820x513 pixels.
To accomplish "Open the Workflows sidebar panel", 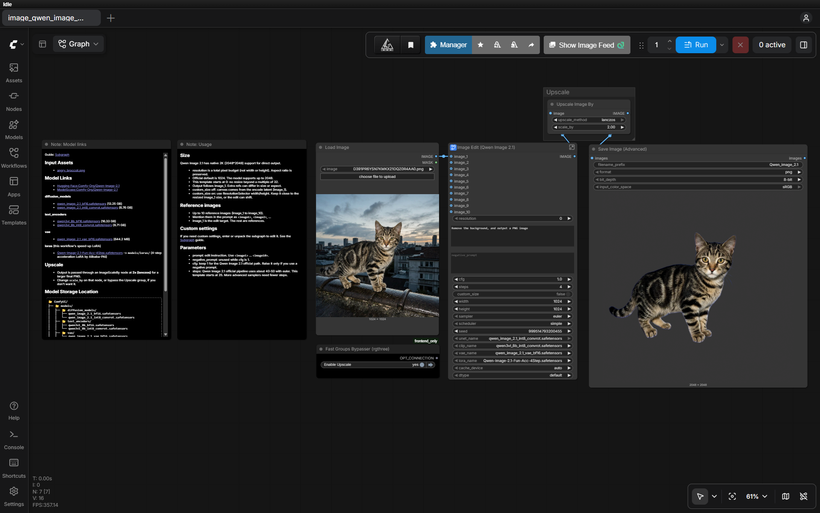I will 14,157.
